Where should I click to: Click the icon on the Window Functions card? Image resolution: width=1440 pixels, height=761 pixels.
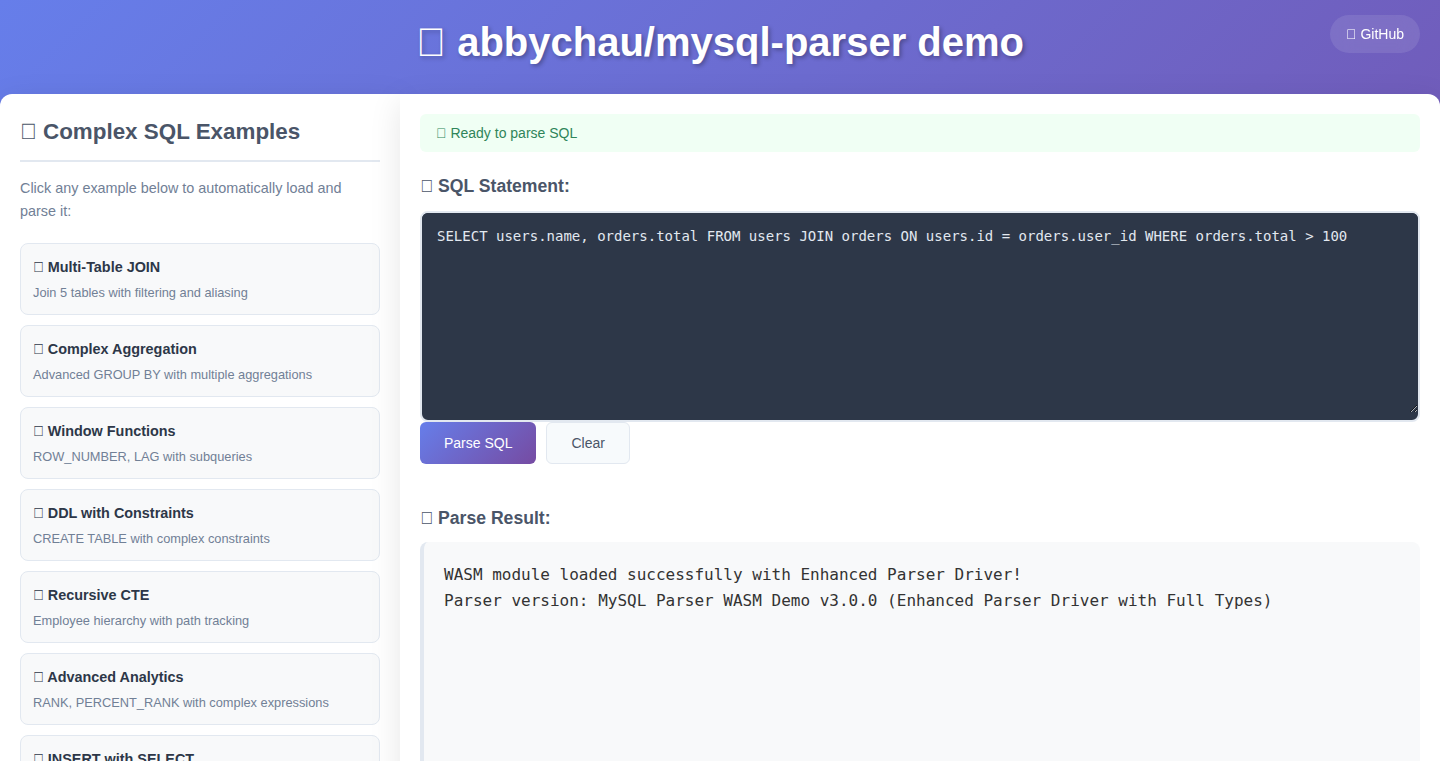coord(38,431)
